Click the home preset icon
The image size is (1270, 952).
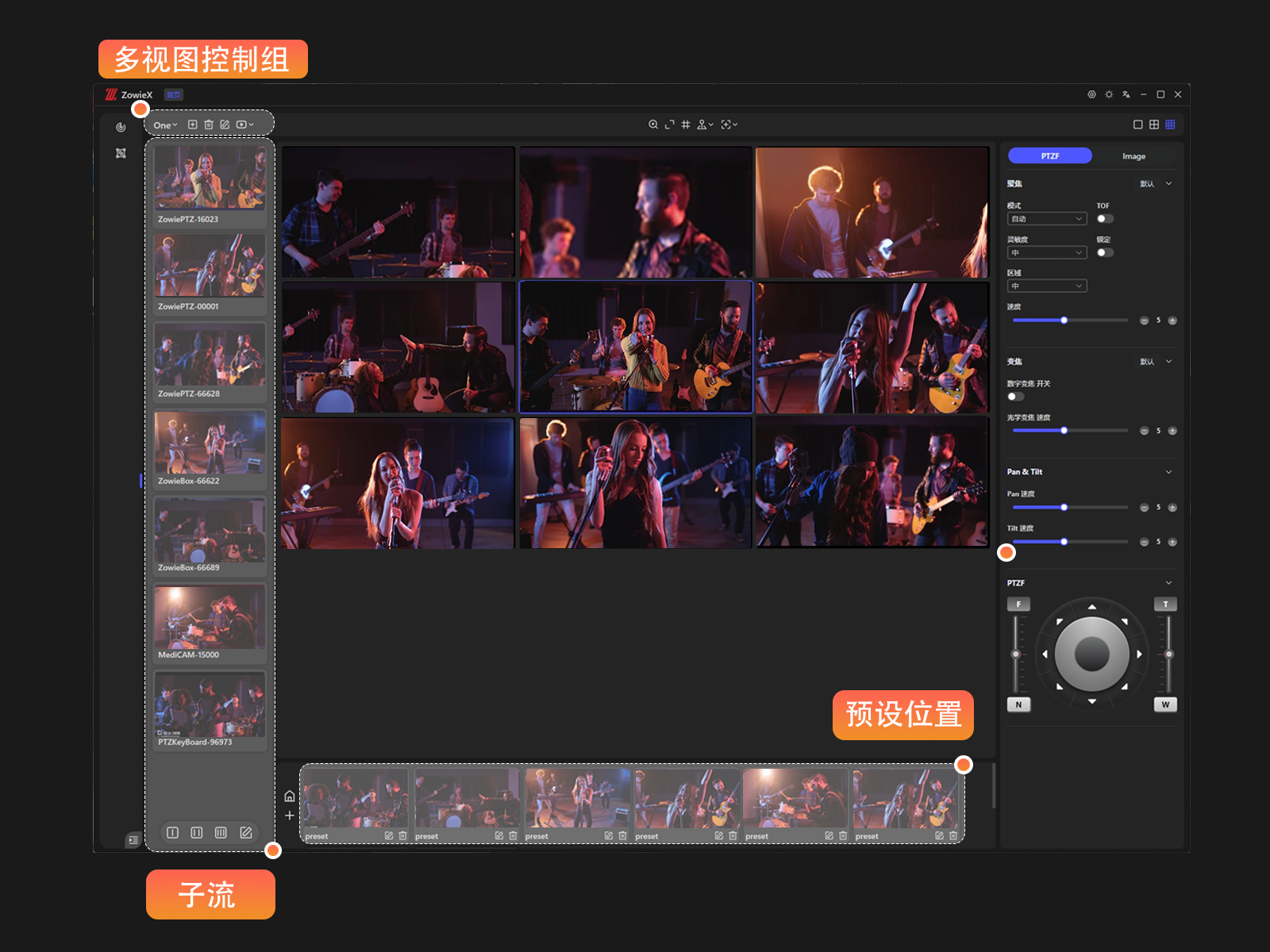290,797
